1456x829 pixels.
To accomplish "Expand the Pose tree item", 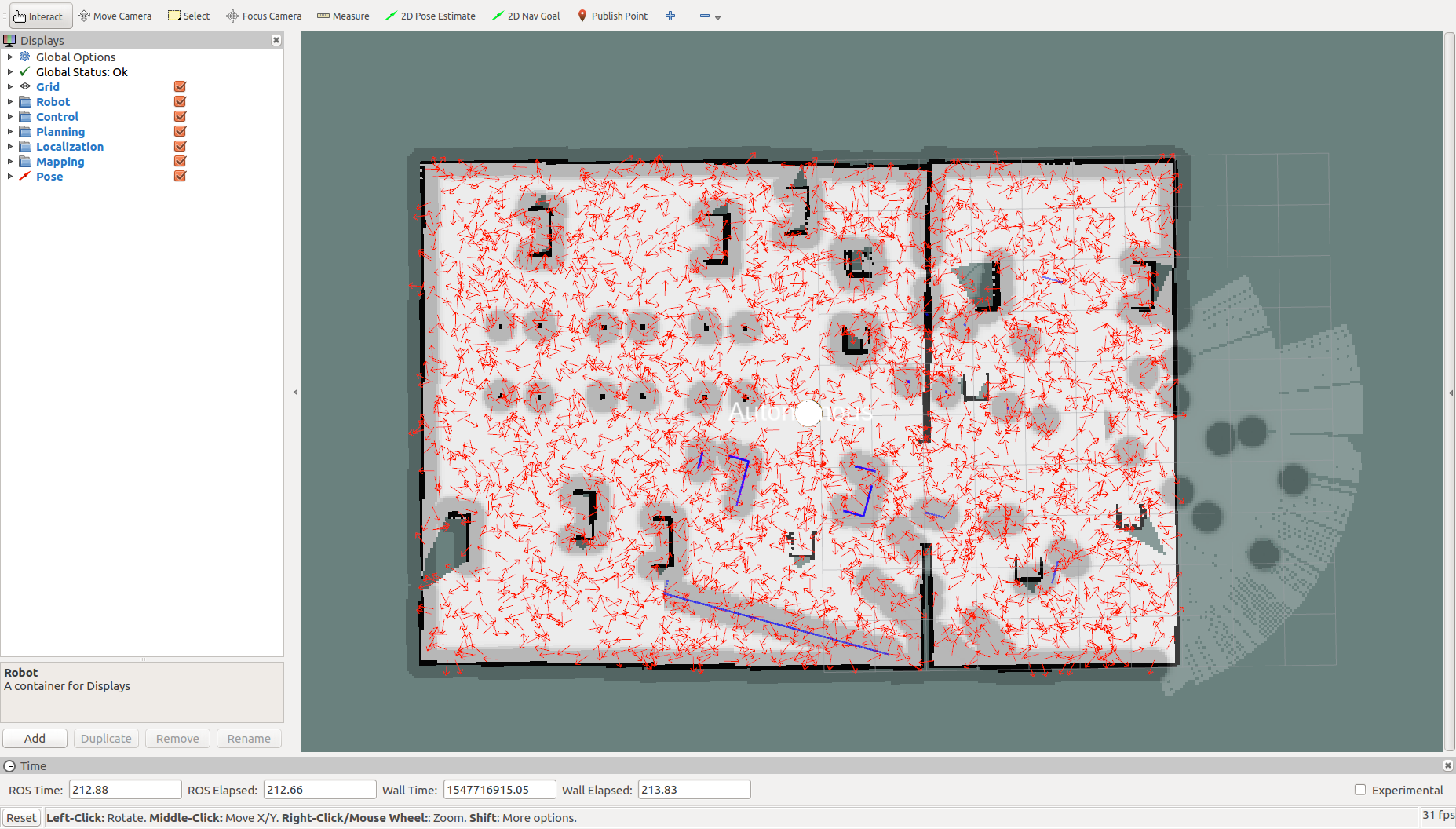I will pos(9,176).
